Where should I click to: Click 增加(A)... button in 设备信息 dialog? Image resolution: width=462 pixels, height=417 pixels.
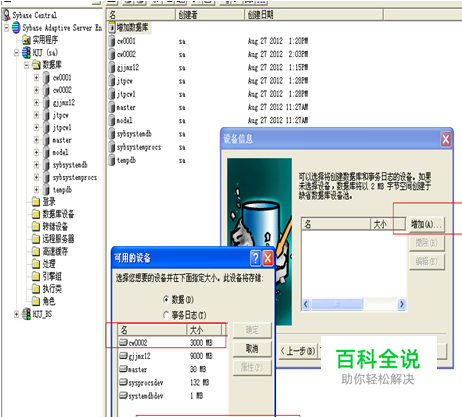pos(426,224)
